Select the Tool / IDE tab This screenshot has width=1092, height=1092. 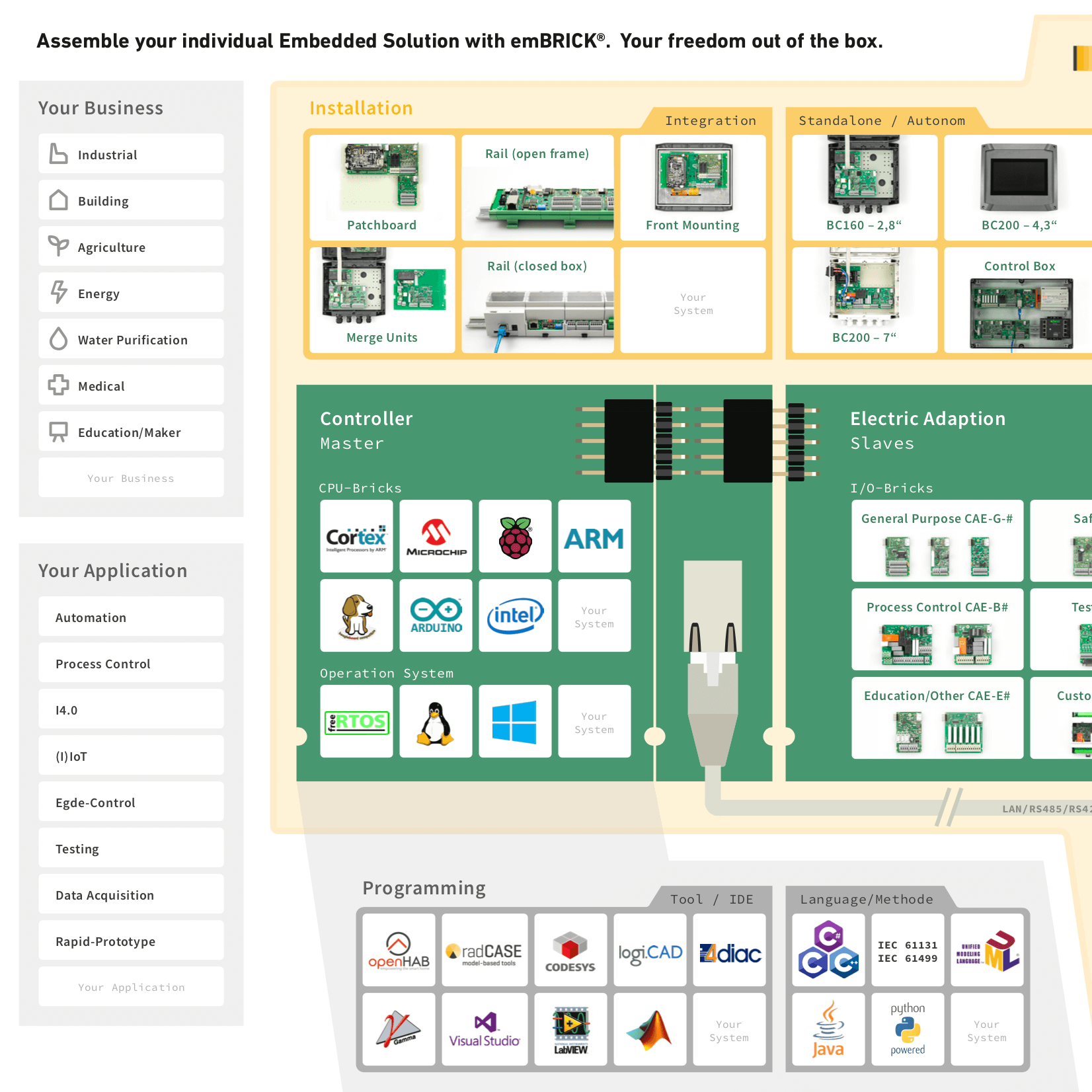pyautogui.click(x=711, y=899)
